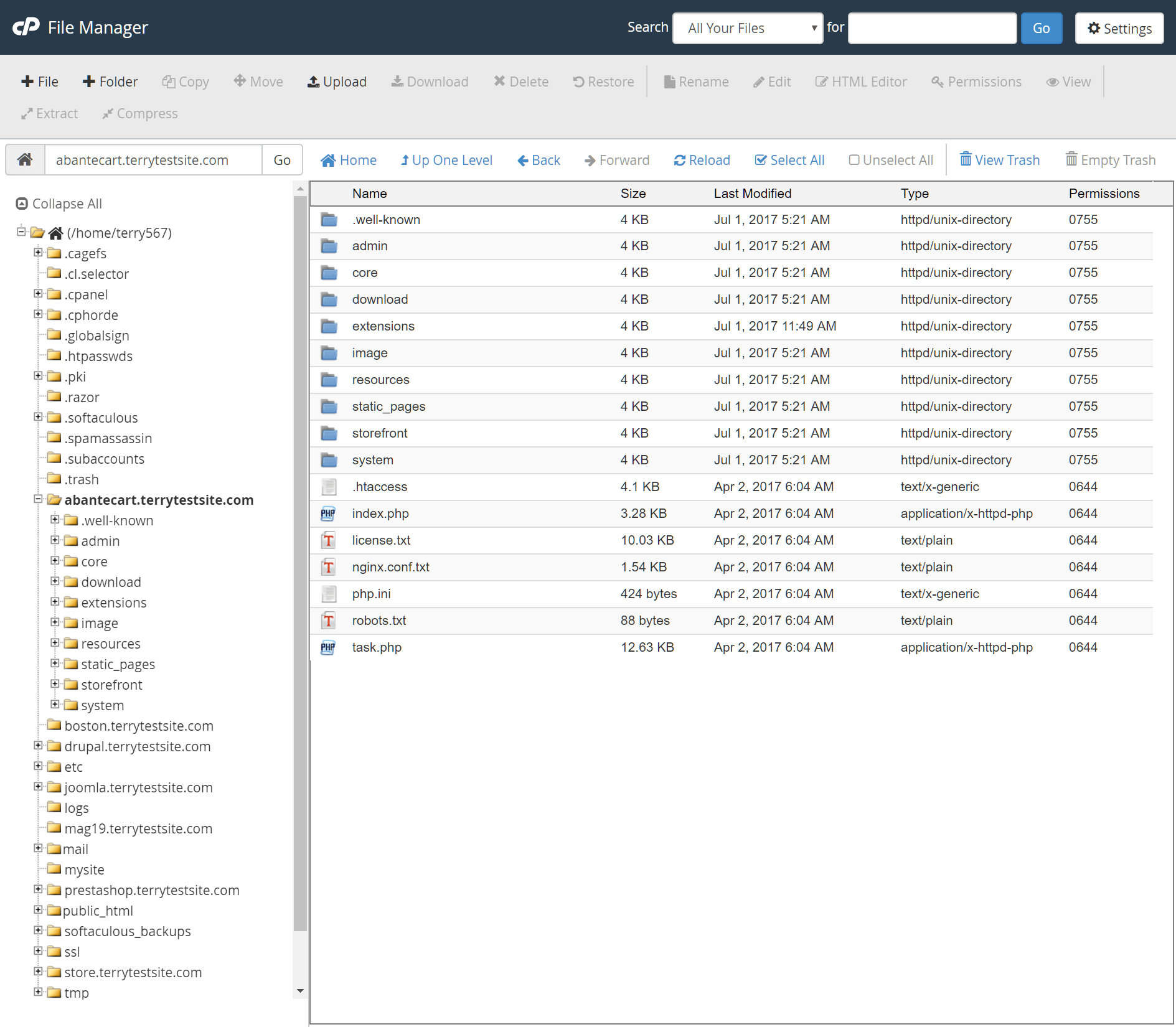The width and height of the screenshot is (1176, 1027).
Task: Check Select All files
Action: (x=789, y=160)
